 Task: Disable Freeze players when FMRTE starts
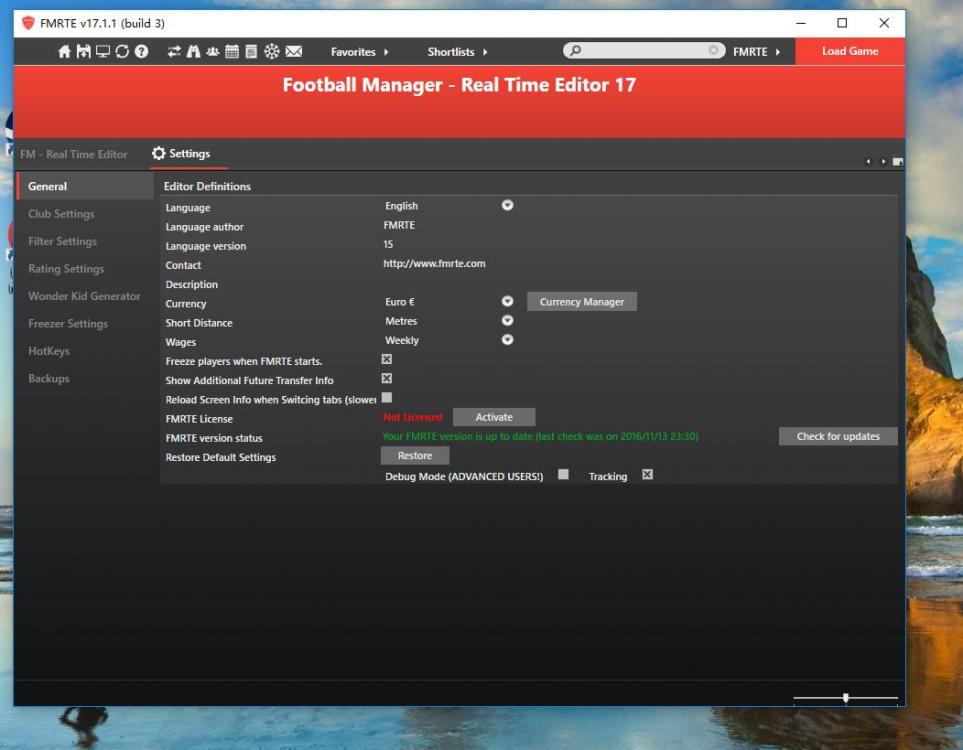click(x=387, y=359)
